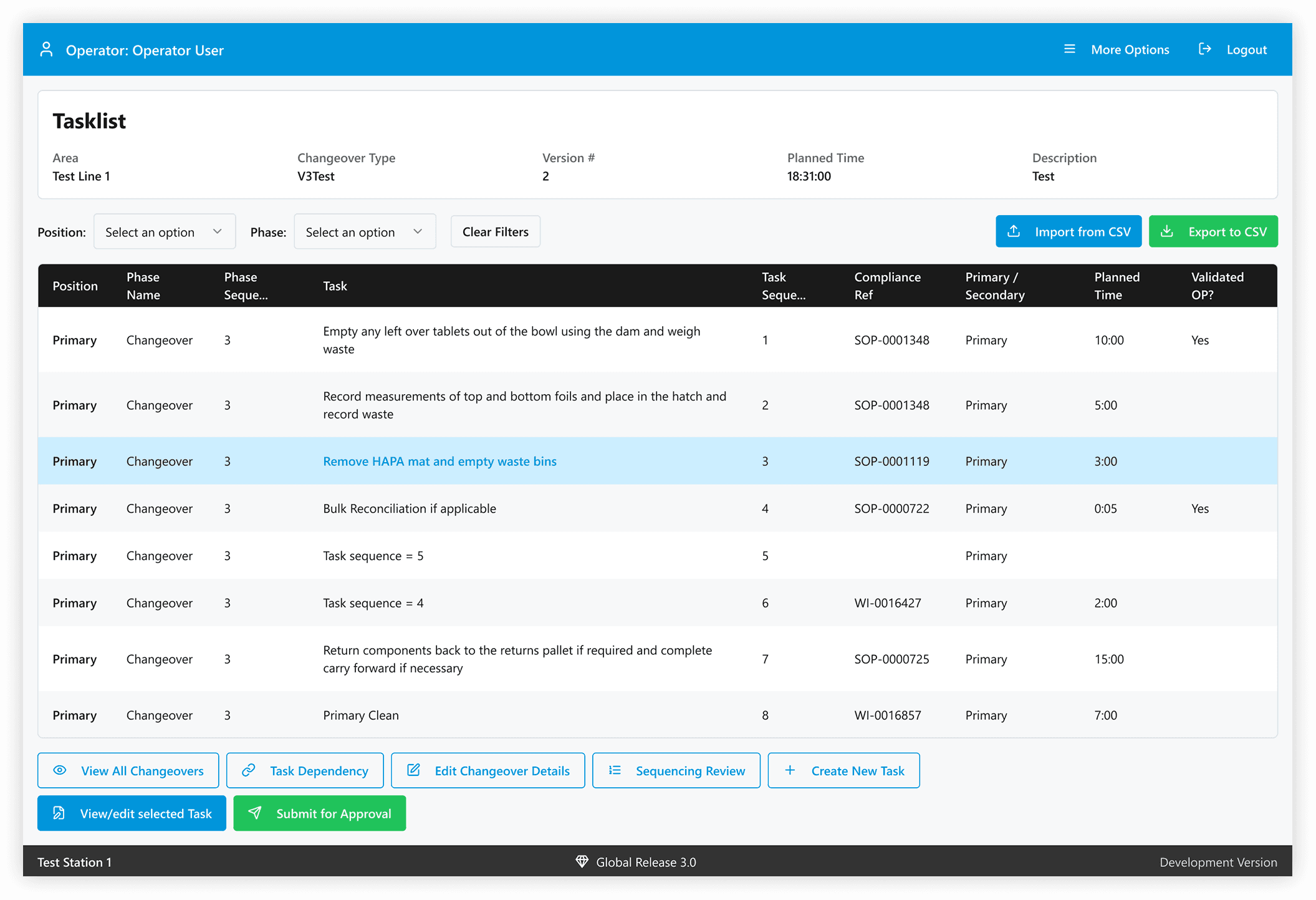
Task: Open the Phase filter dropdown
Action: click(x=364, y=231)
